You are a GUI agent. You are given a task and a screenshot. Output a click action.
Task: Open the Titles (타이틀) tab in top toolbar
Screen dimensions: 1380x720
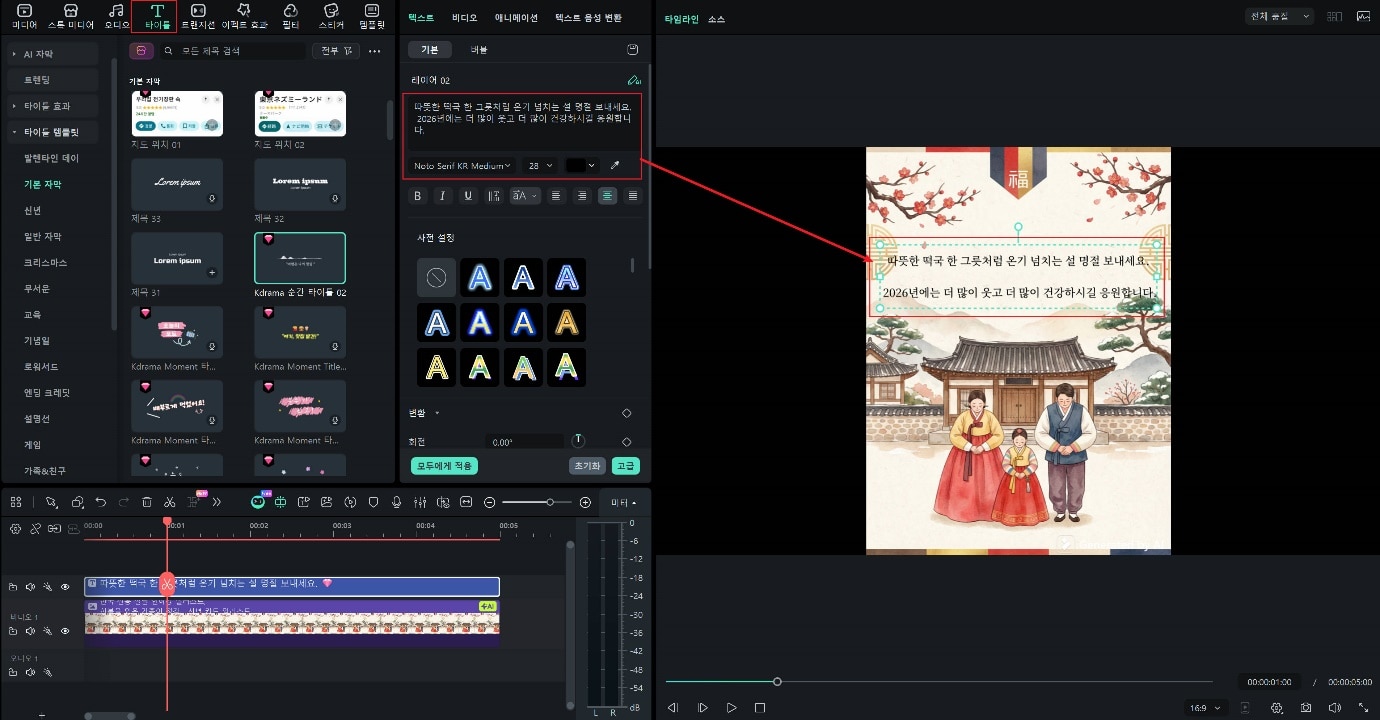157,16
